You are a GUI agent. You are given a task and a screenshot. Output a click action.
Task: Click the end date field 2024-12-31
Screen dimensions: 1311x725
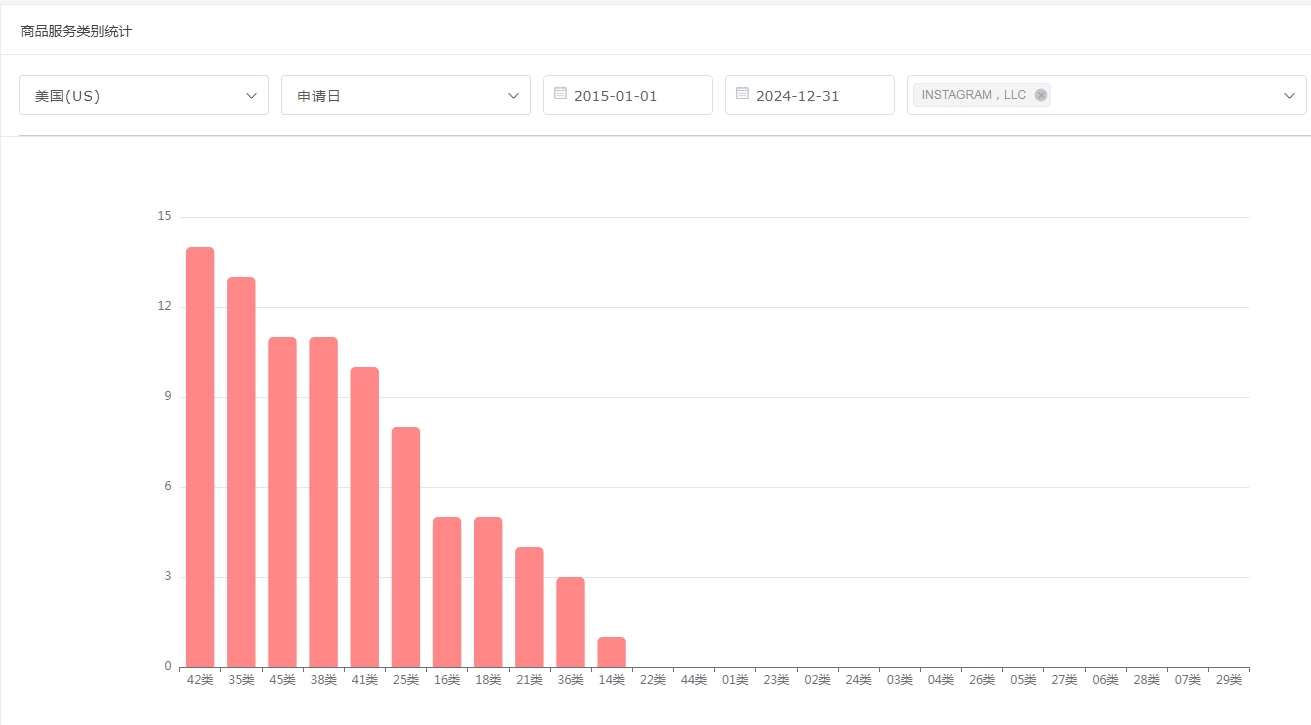(x=810, y=96)
